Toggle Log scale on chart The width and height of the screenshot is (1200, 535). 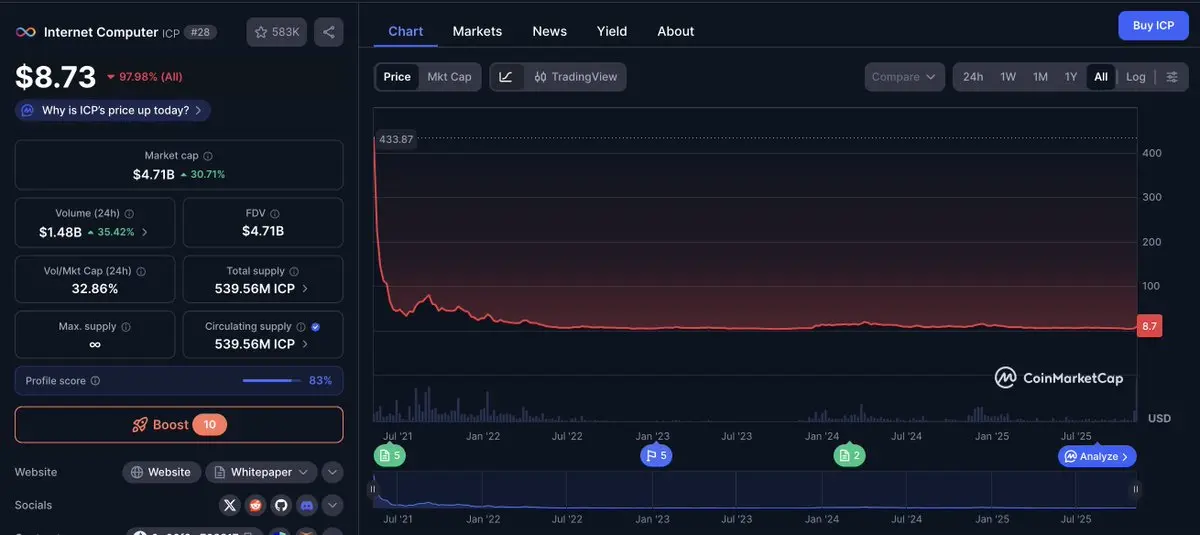[x=1136, y=77]
